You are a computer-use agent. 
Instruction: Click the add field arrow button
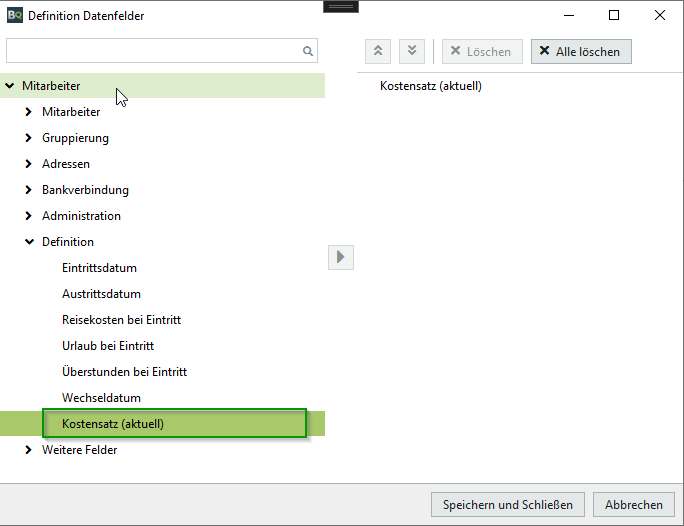(341, 257)
